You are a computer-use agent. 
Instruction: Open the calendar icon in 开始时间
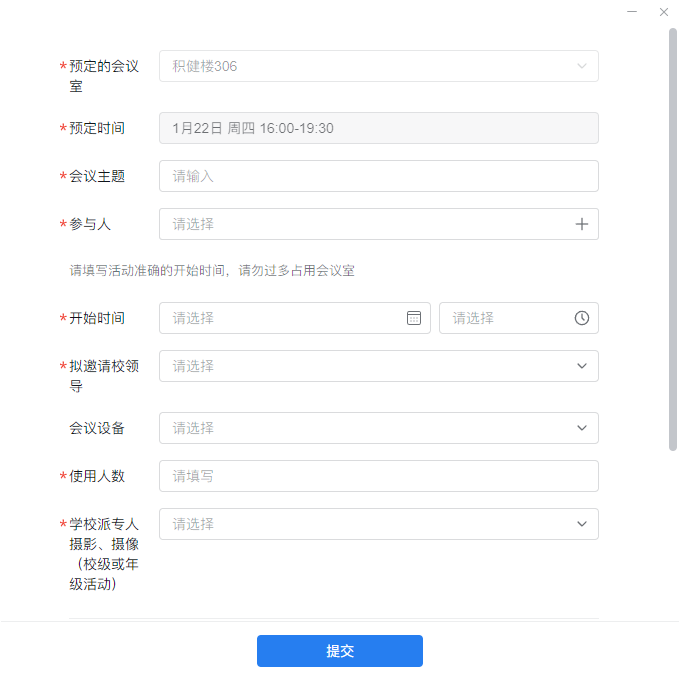[x=414, y=318]
